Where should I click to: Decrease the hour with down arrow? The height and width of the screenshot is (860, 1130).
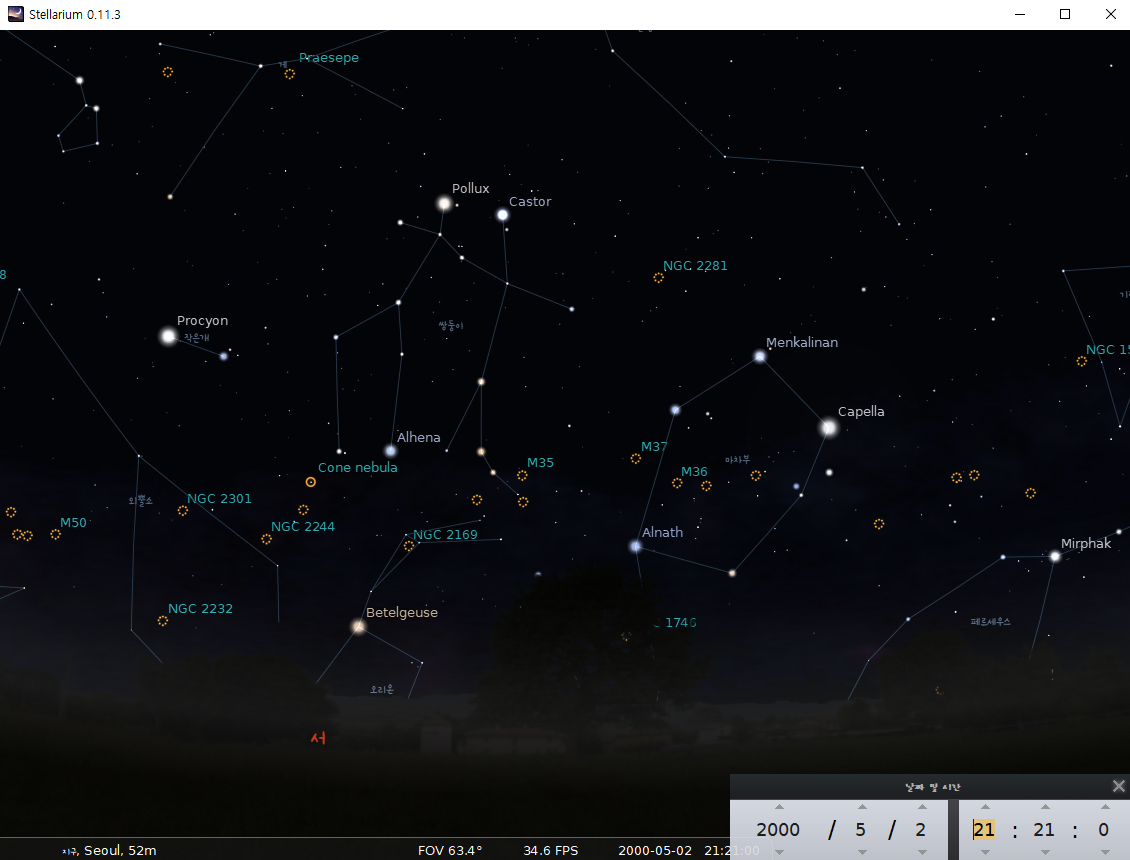pos(985,852)
